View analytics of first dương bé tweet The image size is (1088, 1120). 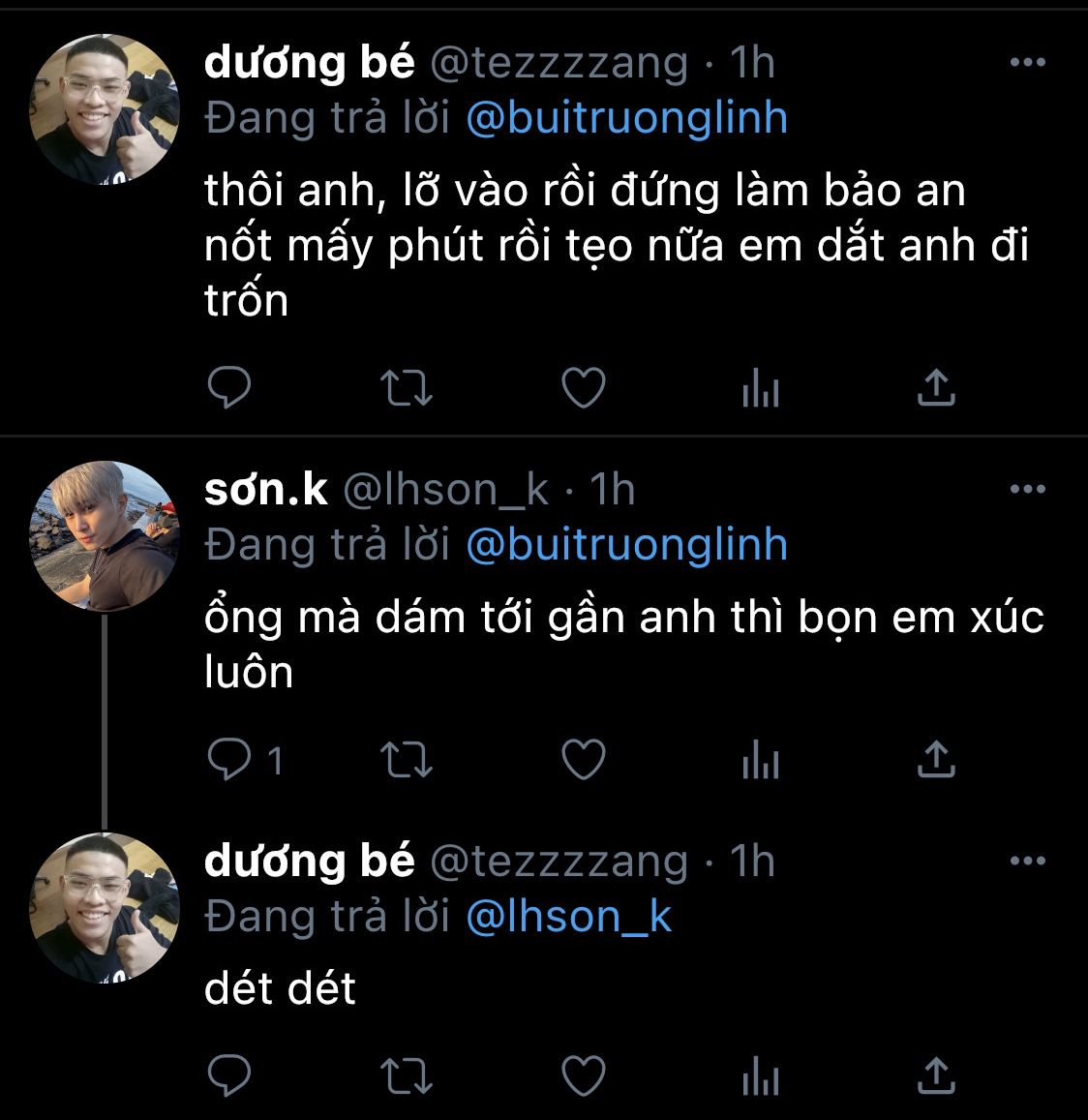[x=761, y=389]
